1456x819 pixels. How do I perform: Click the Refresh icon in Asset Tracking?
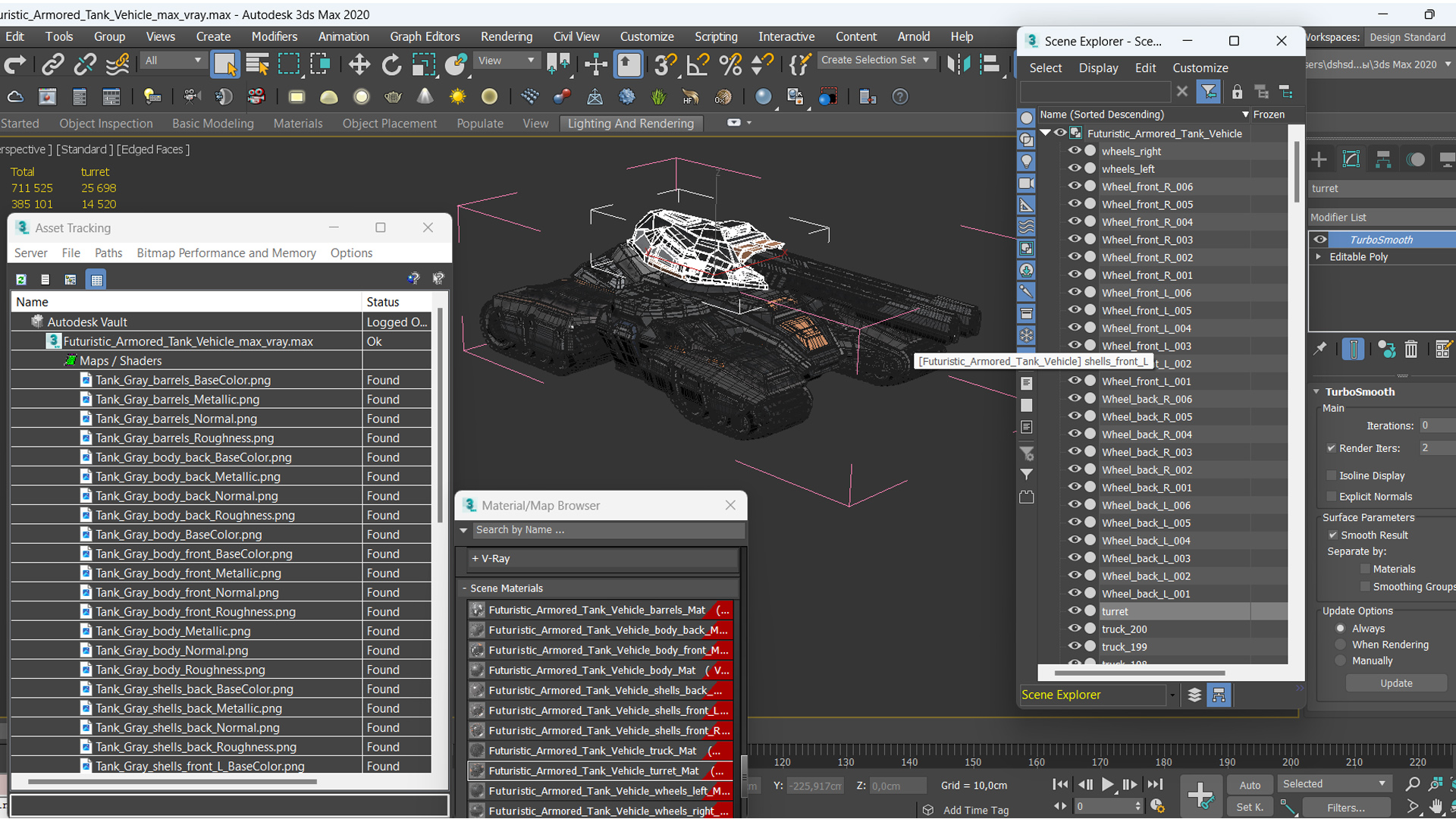[21, 280]
